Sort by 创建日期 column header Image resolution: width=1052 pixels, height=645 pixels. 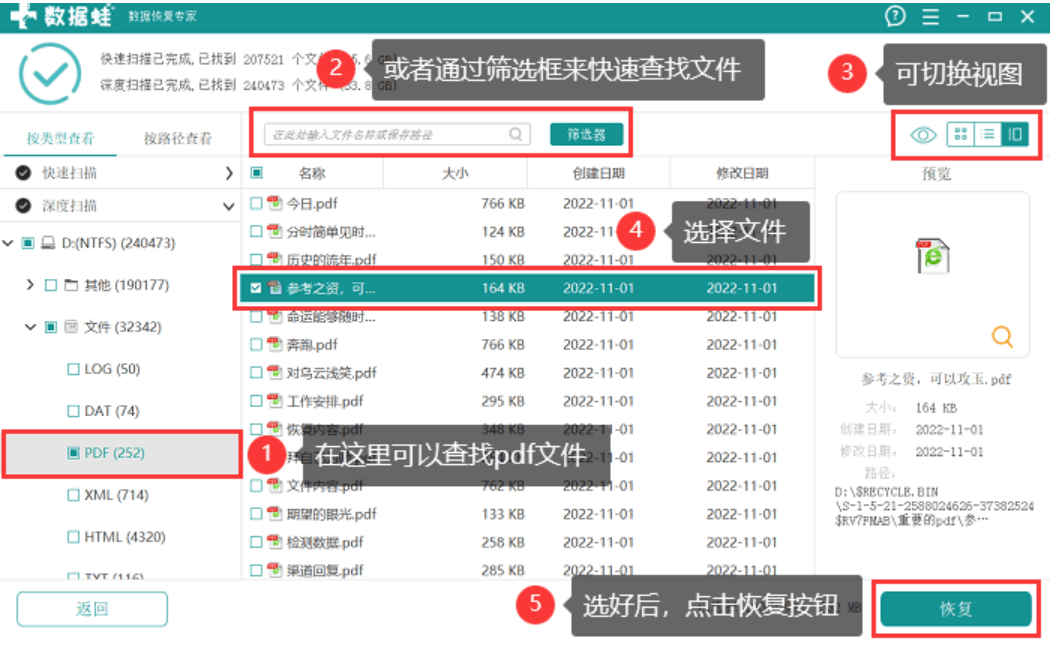[598, 173]
